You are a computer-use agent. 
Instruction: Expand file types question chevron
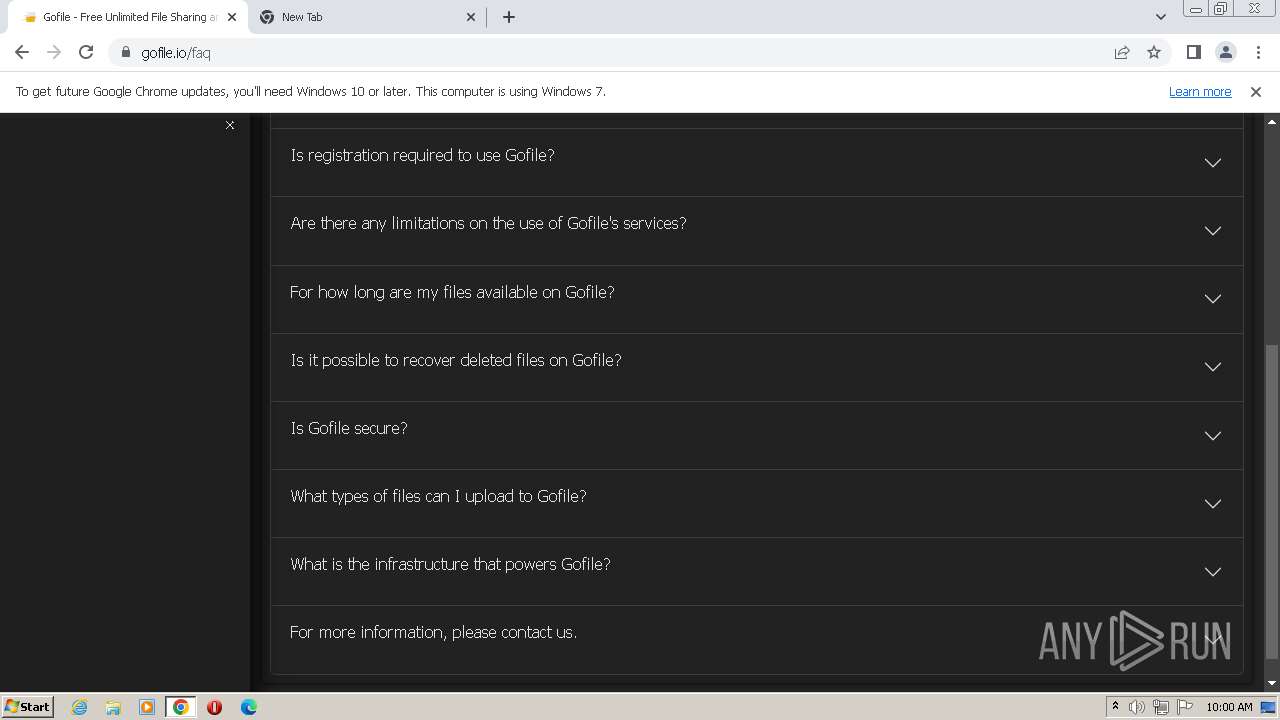point(1213,503)
